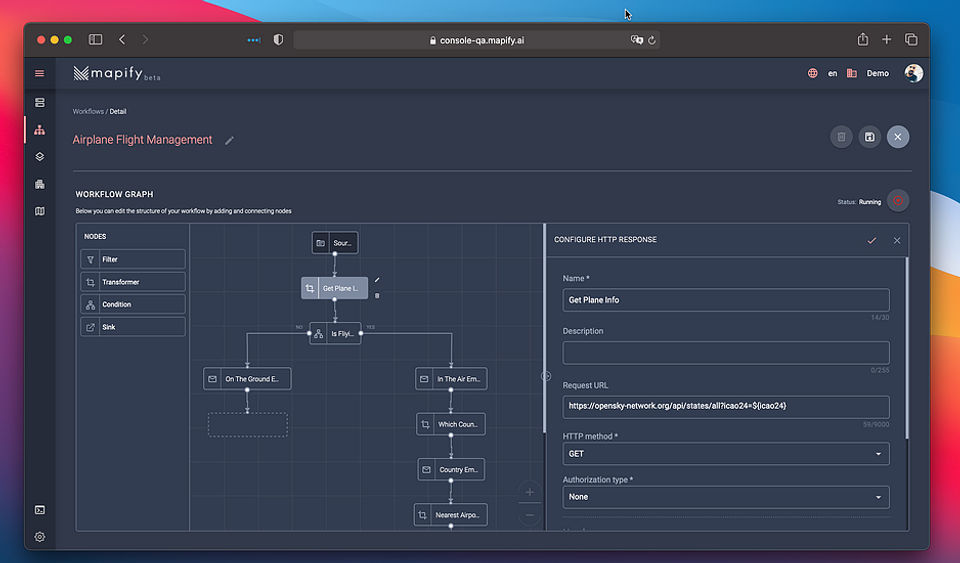
Task: Click the workflows icon in the left sidebar
Action: pyautogui.click(x=40, y=130)
